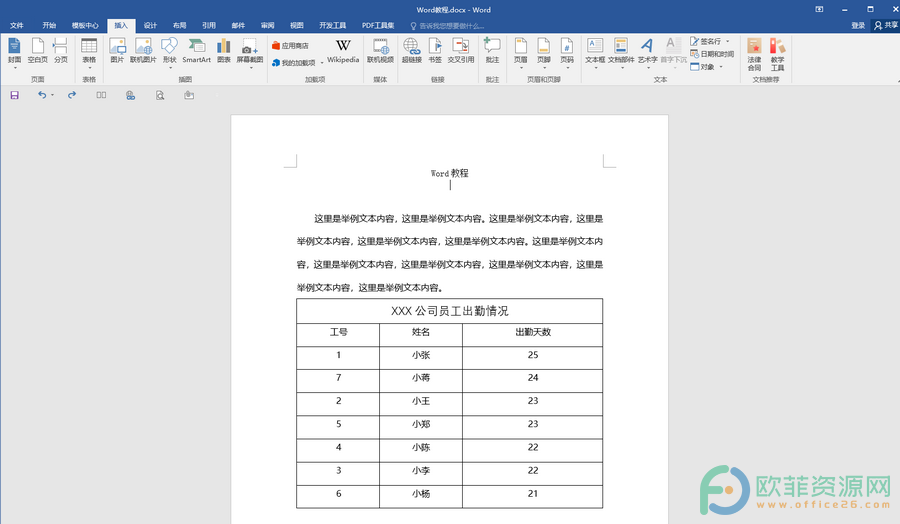Click the Tell Me search box
The width and height of the screenshot is (900, 524).
coord(447,26)
